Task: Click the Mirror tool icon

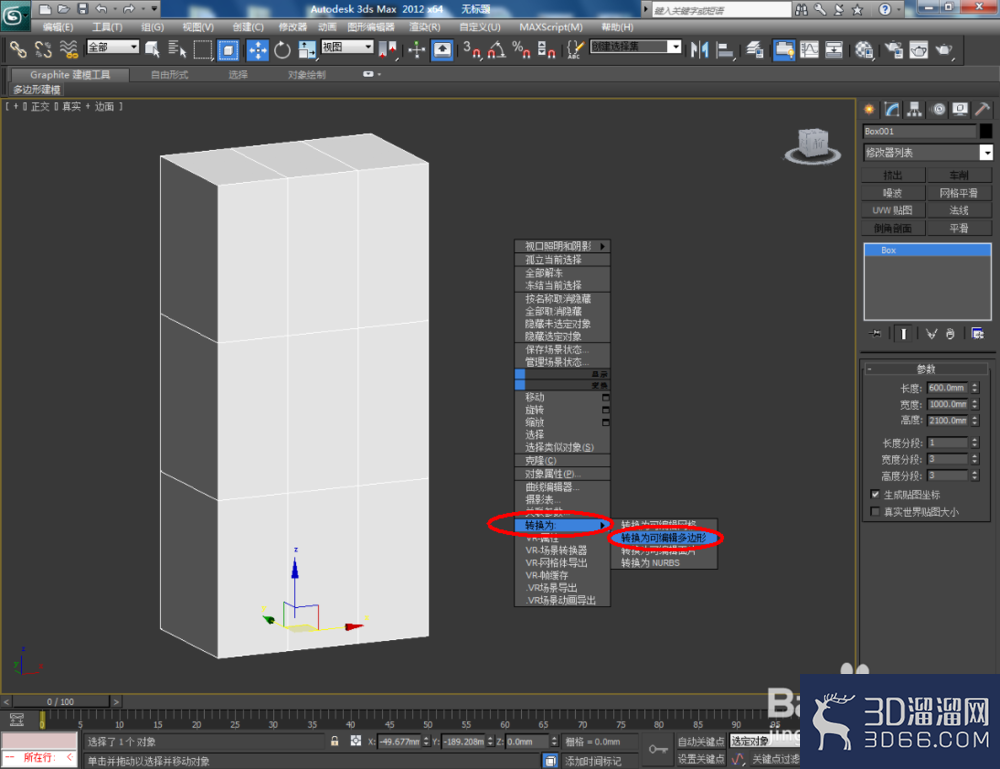Action: (700, 49)
